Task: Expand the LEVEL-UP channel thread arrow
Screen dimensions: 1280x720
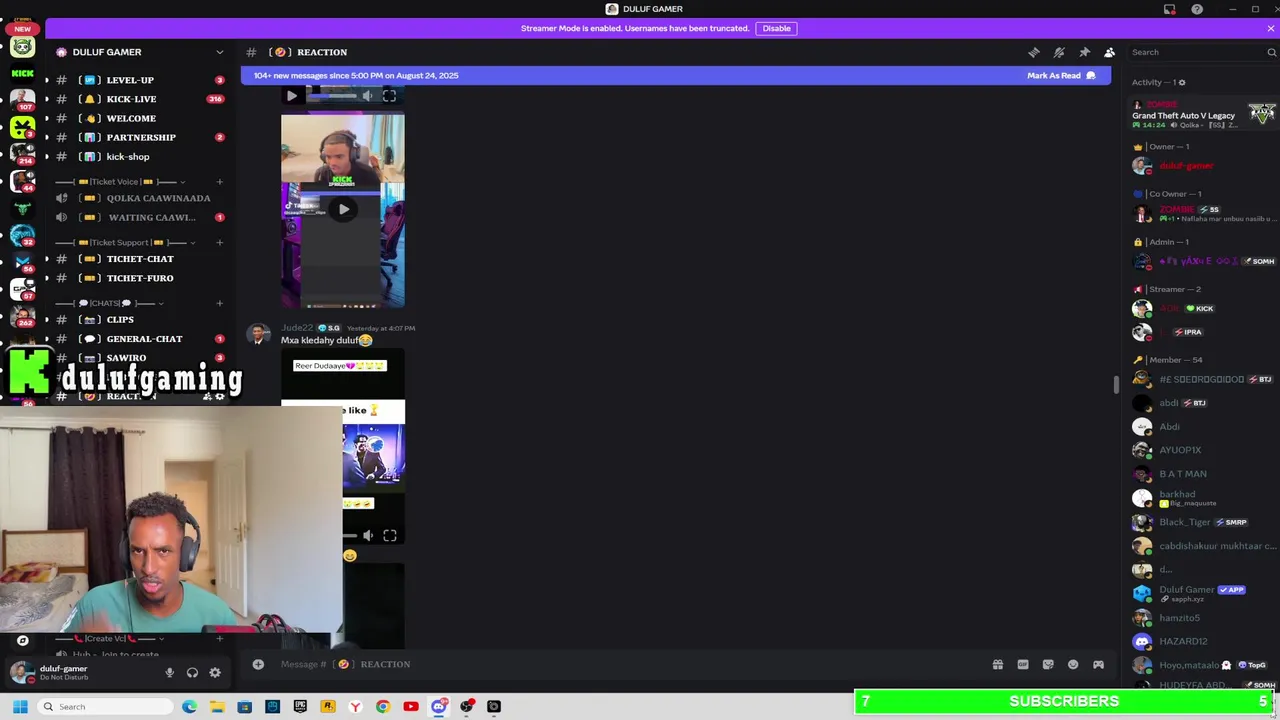Action: pos(46,80)
